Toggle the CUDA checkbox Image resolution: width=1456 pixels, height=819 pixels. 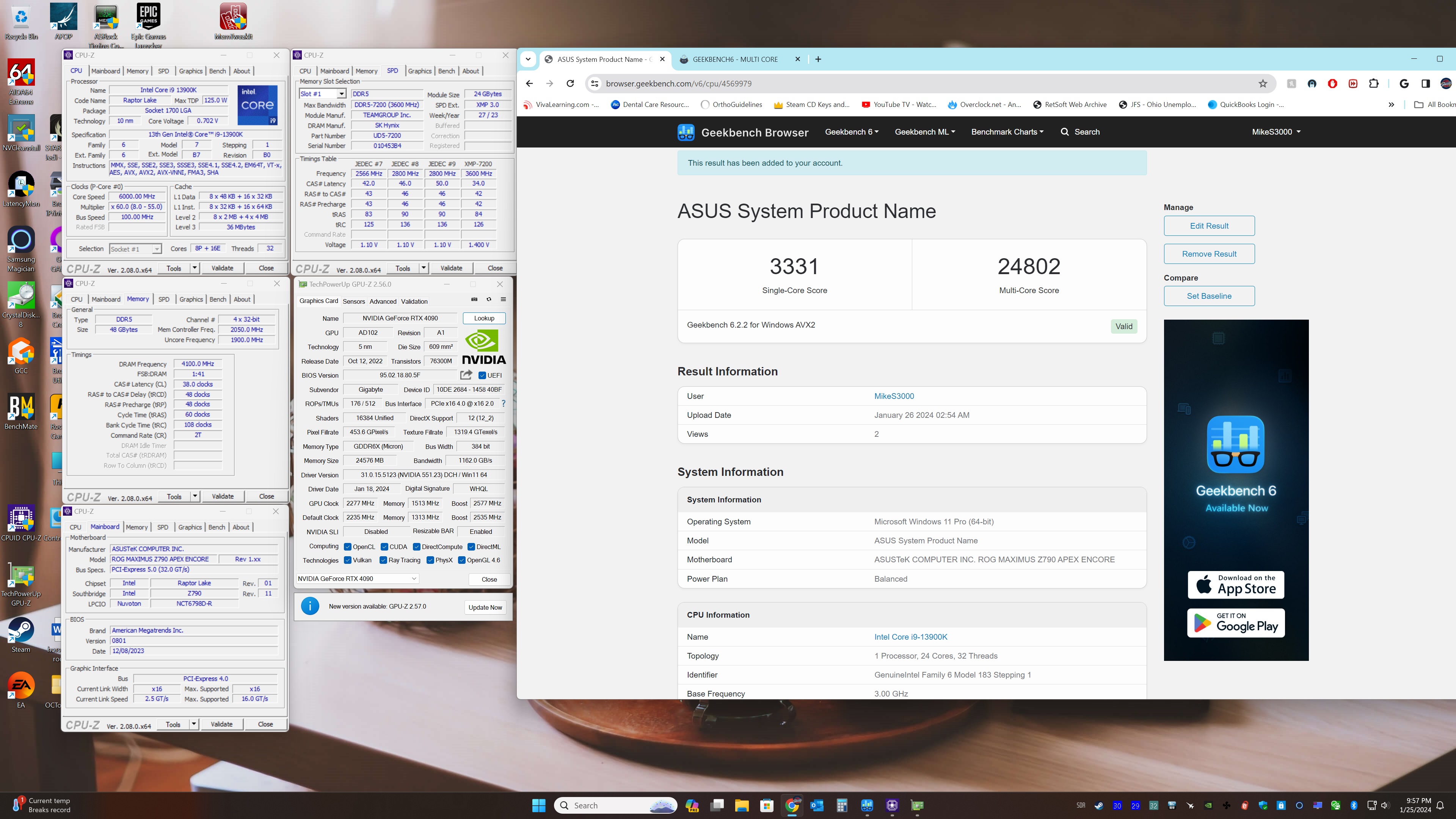pyautogui.click(x=384, y=546)
